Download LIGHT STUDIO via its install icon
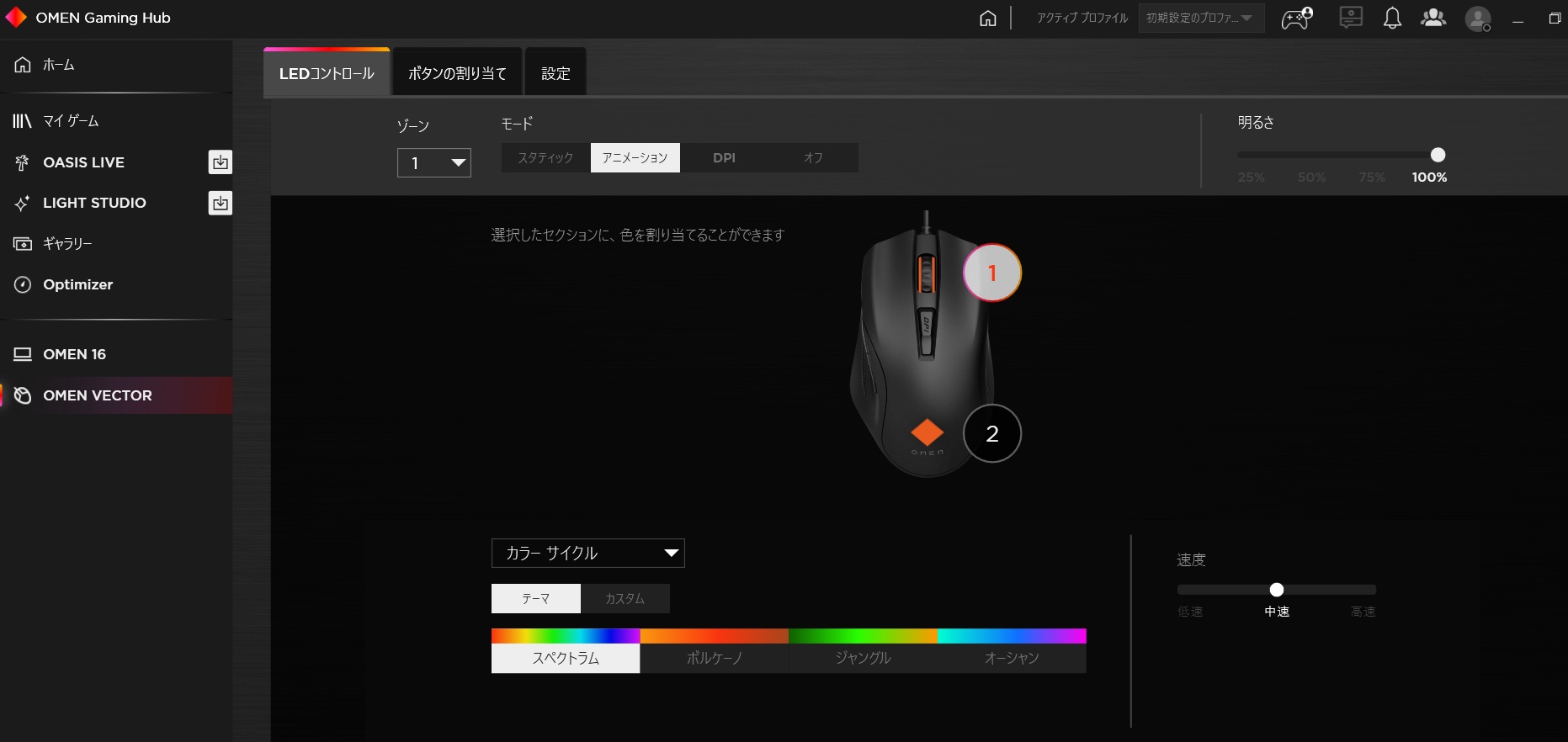The height and width of the screenshot is (742, 1568). [x=221, y=203]
